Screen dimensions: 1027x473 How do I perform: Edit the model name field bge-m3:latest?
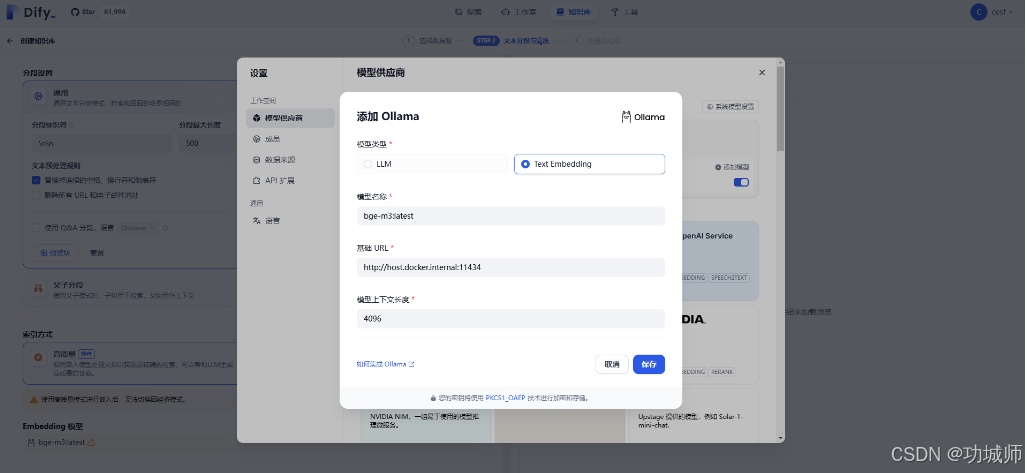511,216
